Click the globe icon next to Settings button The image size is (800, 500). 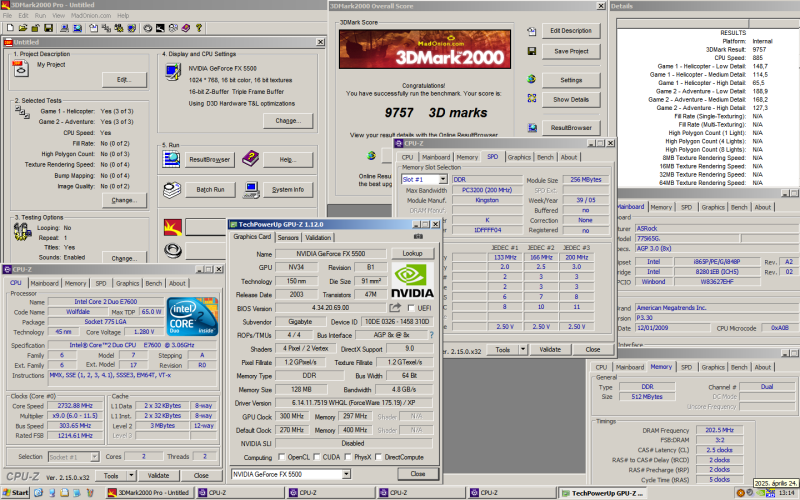pos(532,79)
